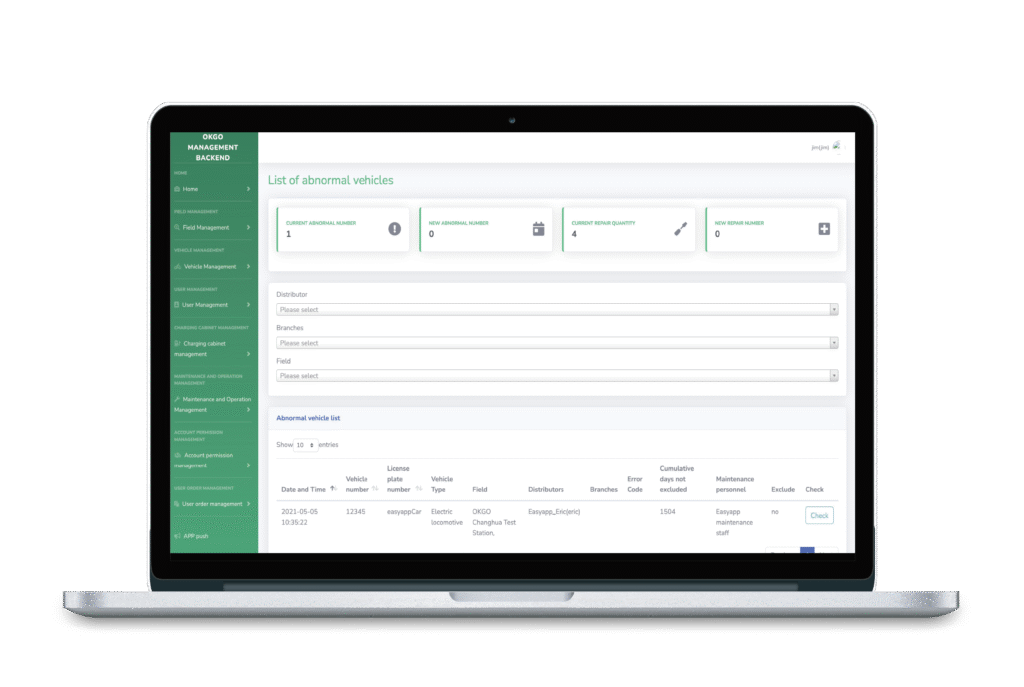
Task: Change the Show entries count selector
Action: (x=305, y=444)
